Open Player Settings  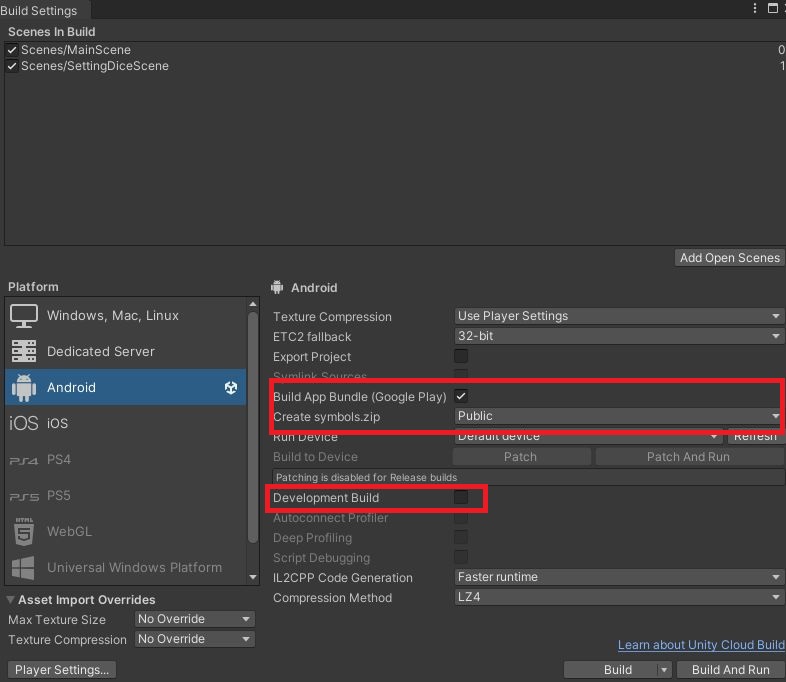(x=62, y=669)
